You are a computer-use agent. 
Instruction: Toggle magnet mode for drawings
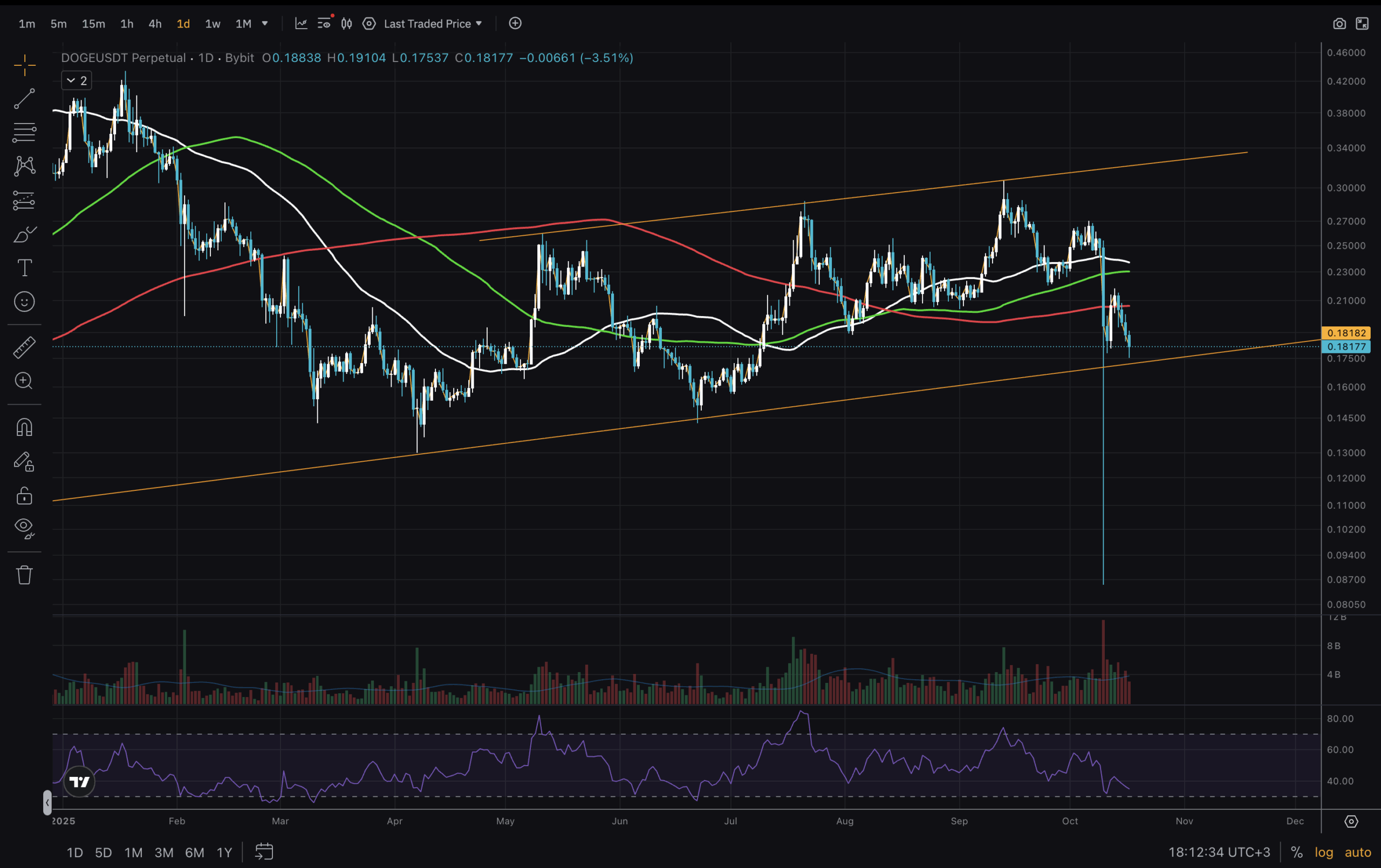[x=24, y=427]
